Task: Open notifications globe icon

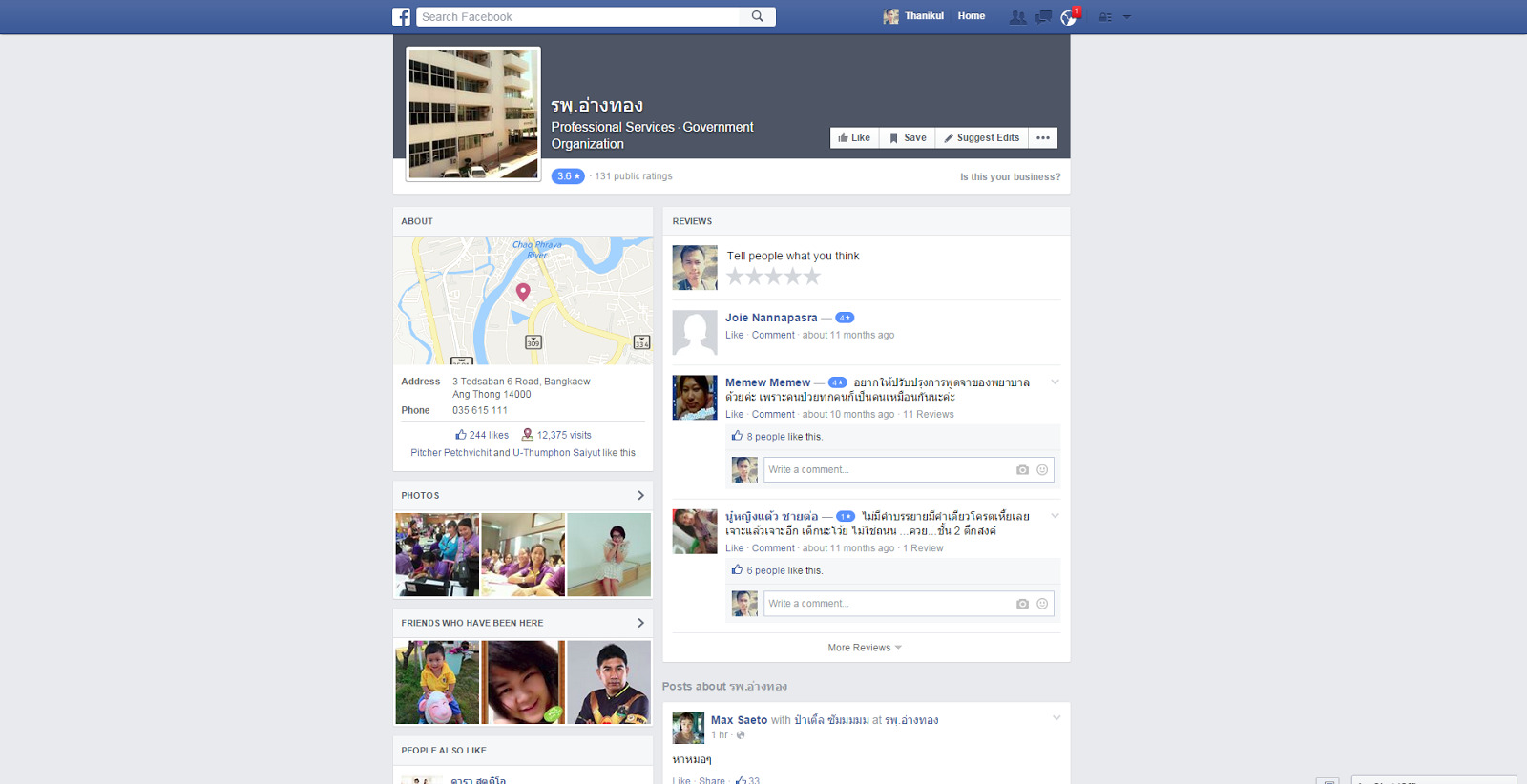Action: [x=1068, y=17]
